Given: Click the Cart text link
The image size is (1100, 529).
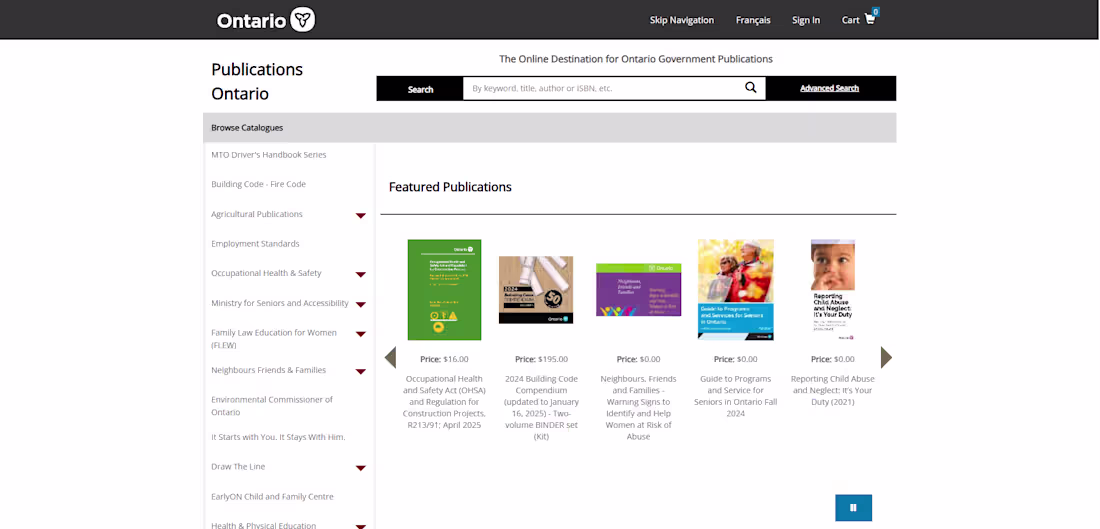Looking at the screenshot, I should (x=850, y=20).
